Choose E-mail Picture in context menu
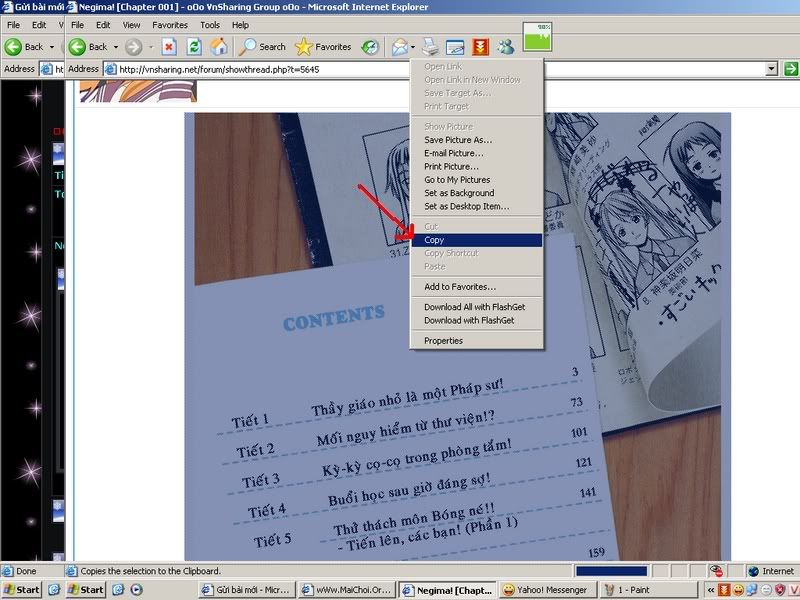The width and height of the screenshot is (800, 600). tap(477, 153)
